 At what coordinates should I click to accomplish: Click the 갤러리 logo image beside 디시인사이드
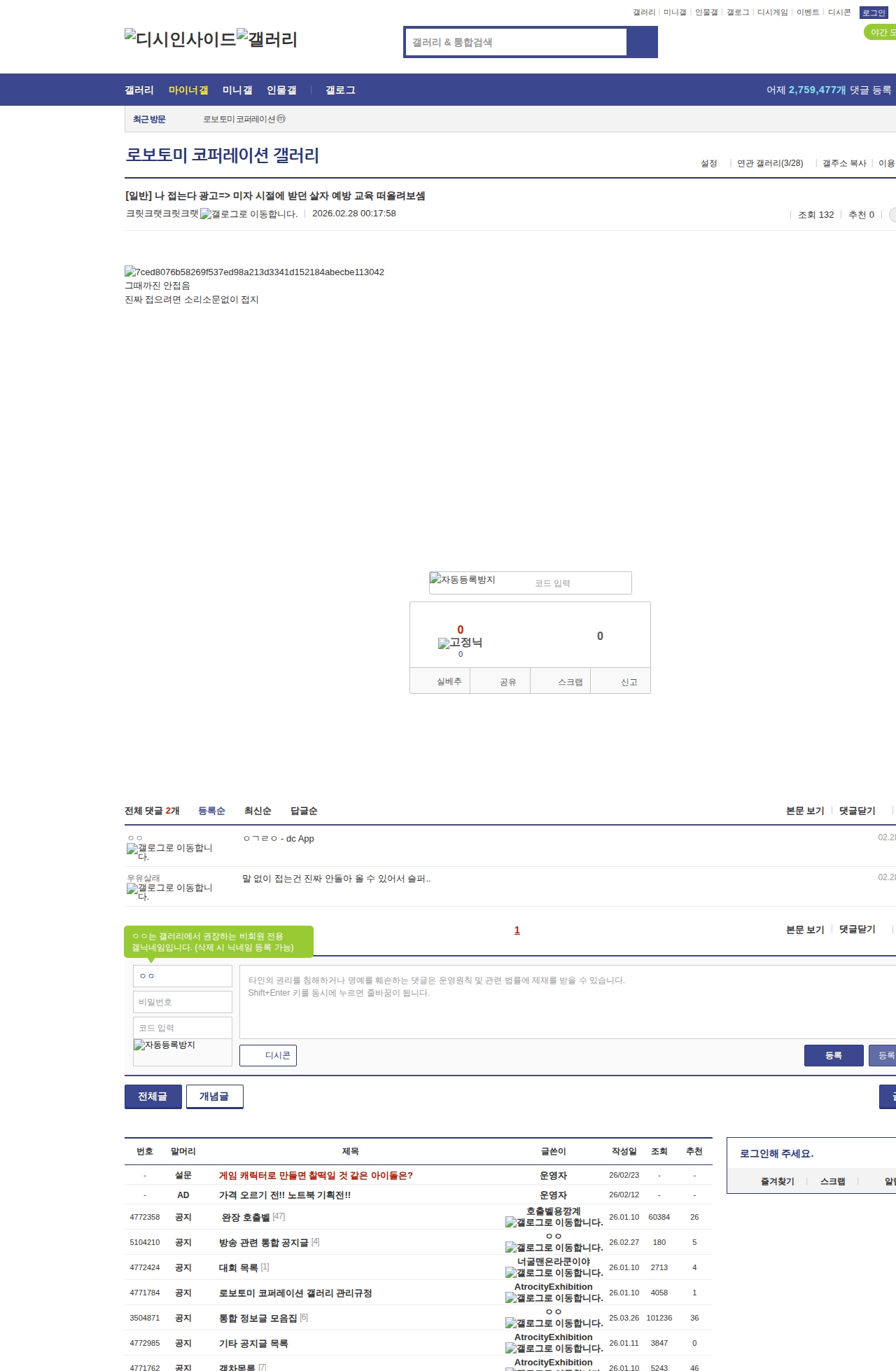point(267,39)
